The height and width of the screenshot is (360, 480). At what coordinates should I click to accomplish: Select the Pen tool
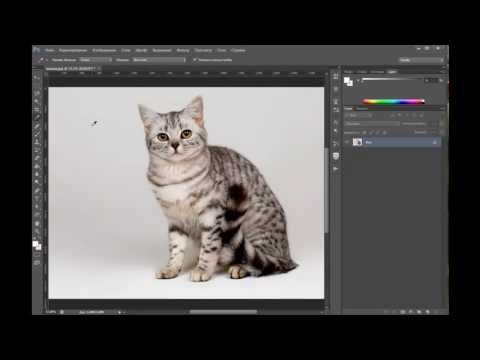37,190
